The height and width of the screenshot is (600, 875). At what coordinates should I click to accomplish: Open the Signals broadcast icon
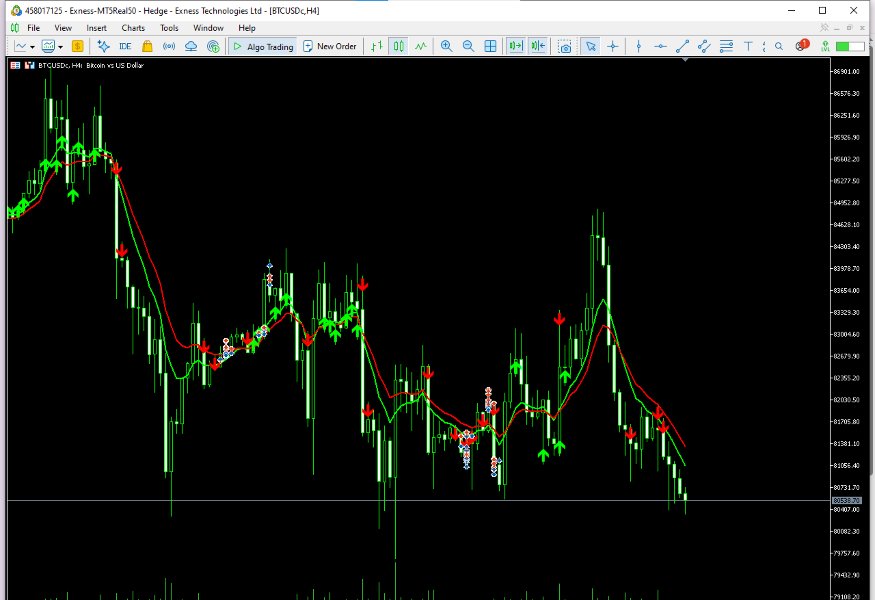(169, 46)
